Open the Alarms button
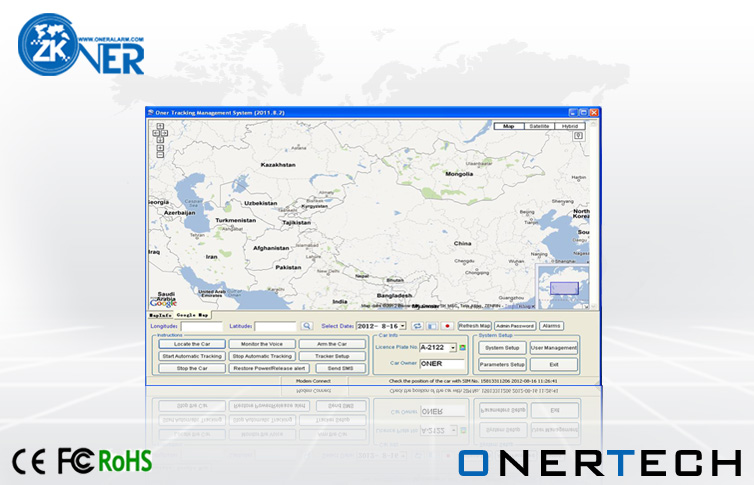The height and width of the screenshot is (485, 754). coord(551,326)
